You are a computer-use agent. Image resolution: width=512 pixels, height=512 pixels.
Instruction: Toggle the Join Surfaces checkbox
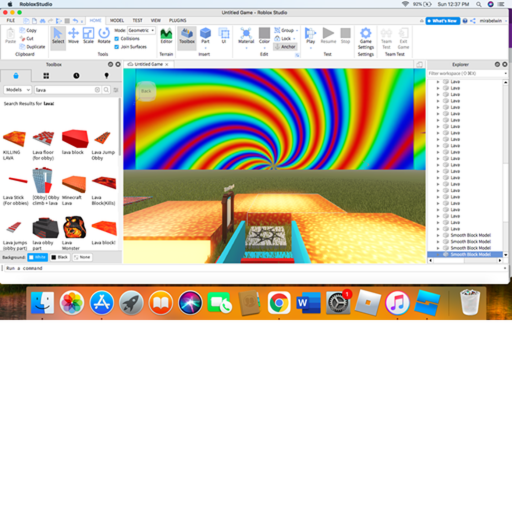point(117,47)
